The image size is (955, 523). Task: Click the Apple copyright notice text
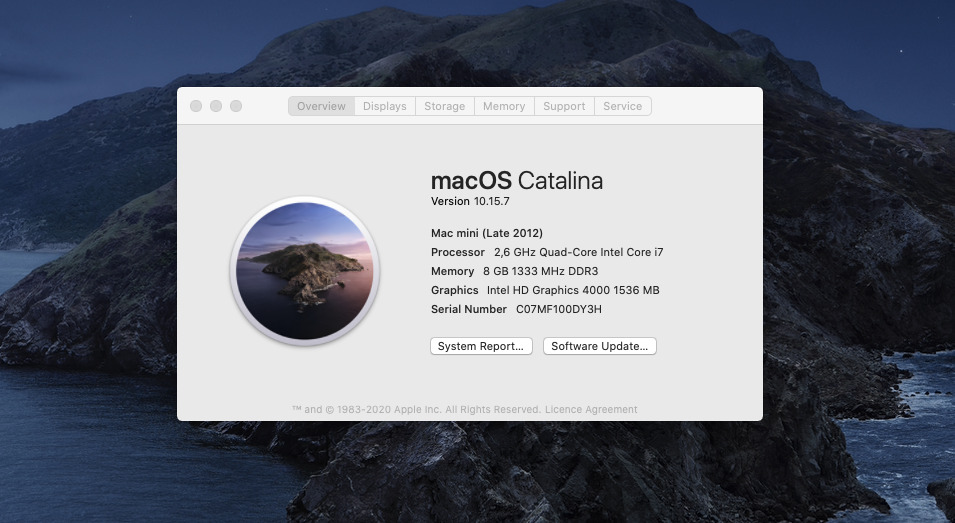point(417,409)
